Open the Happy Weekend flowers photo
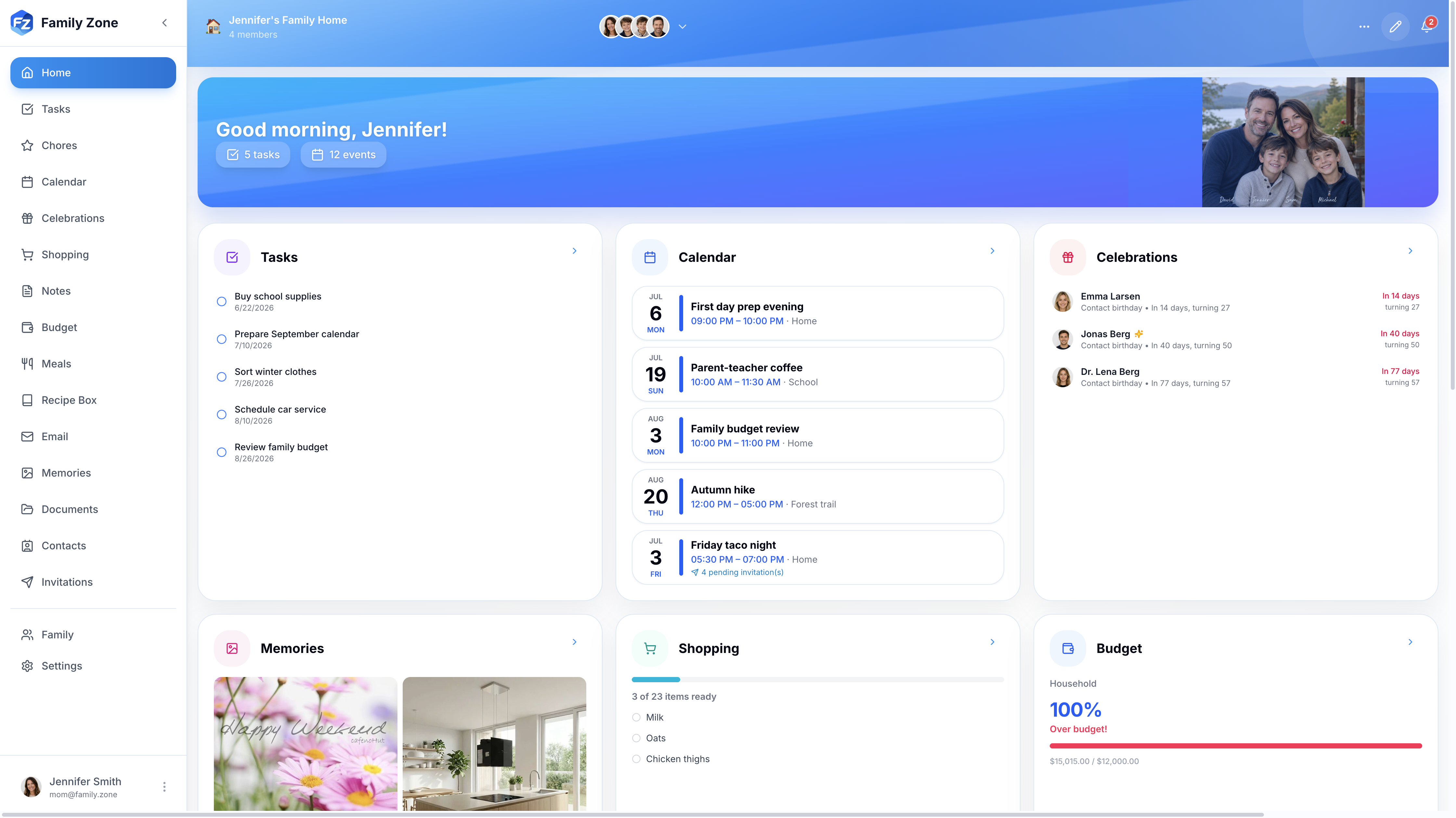The width and height of the screenshot is (1456, 818). pos(305,744)
